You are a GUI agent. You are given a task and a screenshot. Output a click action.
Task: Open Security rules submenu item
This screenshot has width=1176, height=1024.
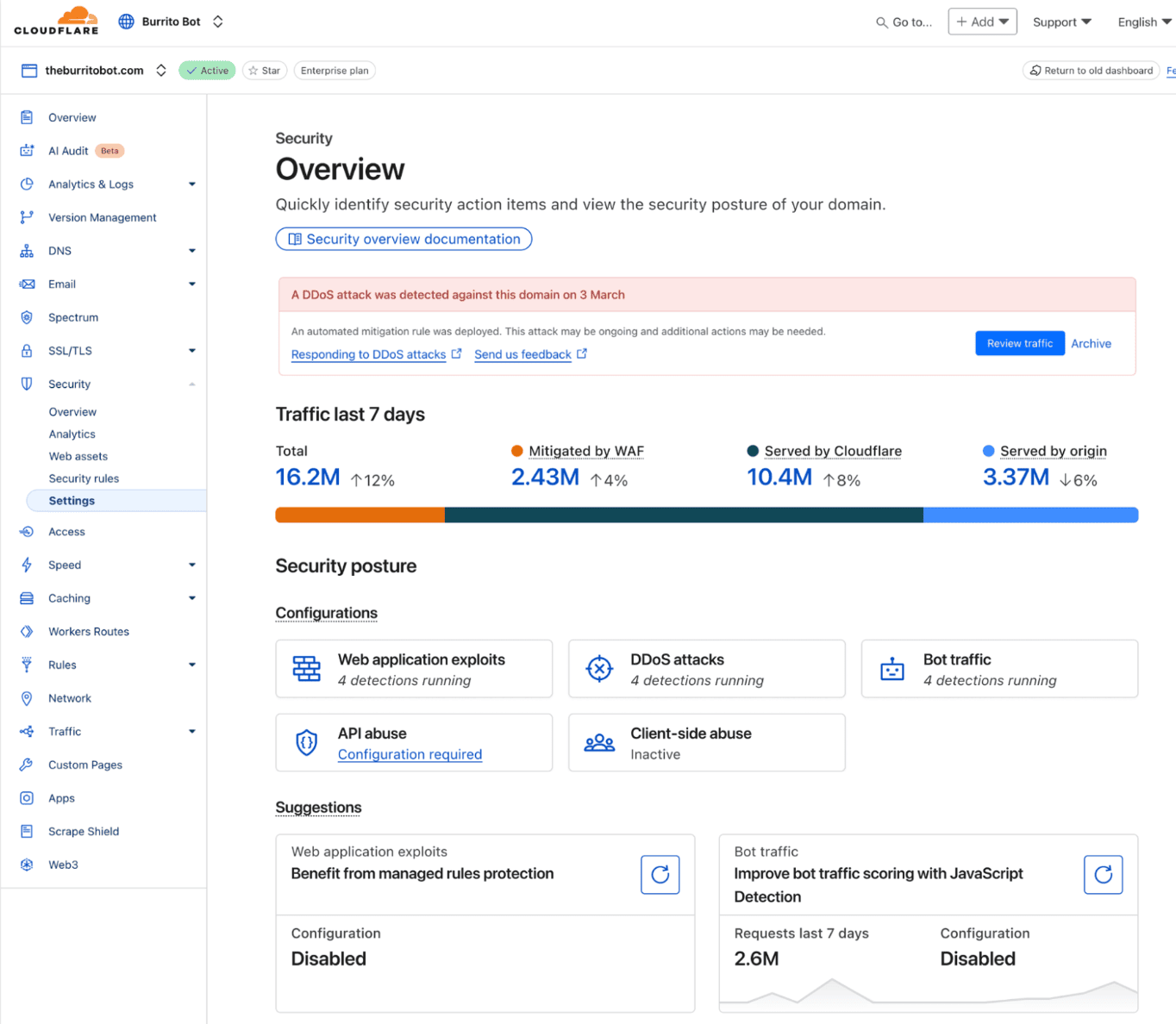pos(84,478)
